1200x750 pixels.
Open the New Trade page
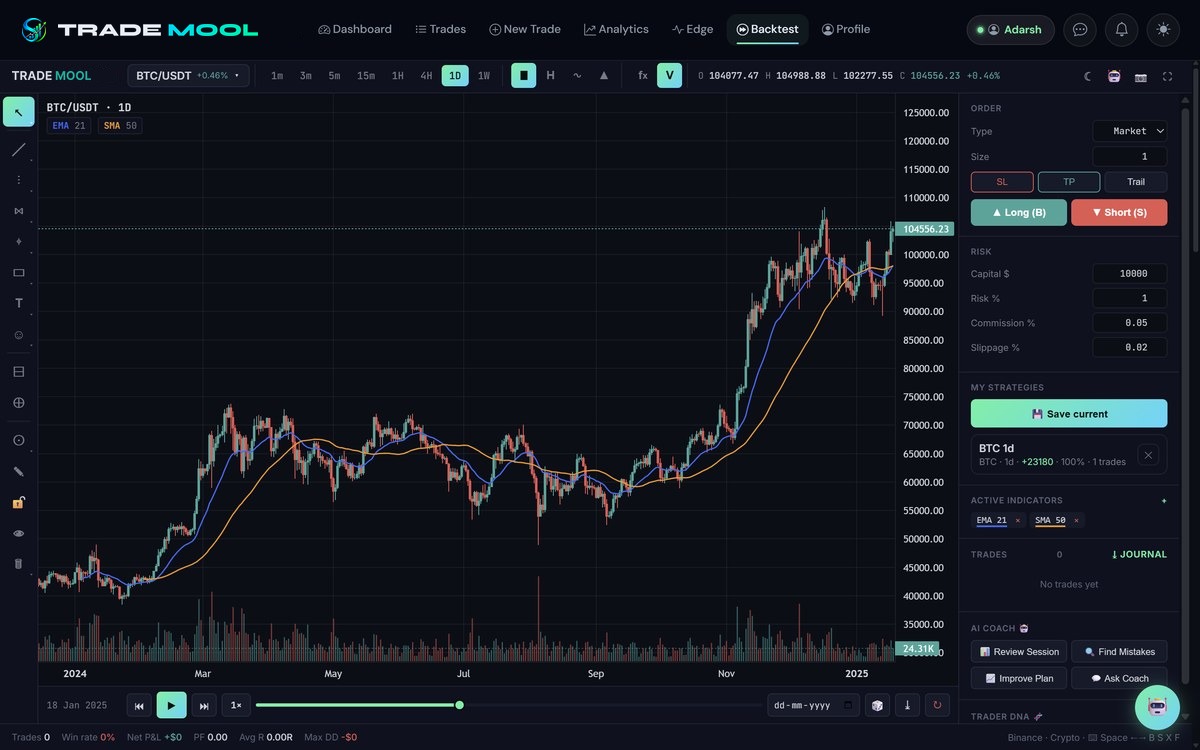click(x=525, y=29)
